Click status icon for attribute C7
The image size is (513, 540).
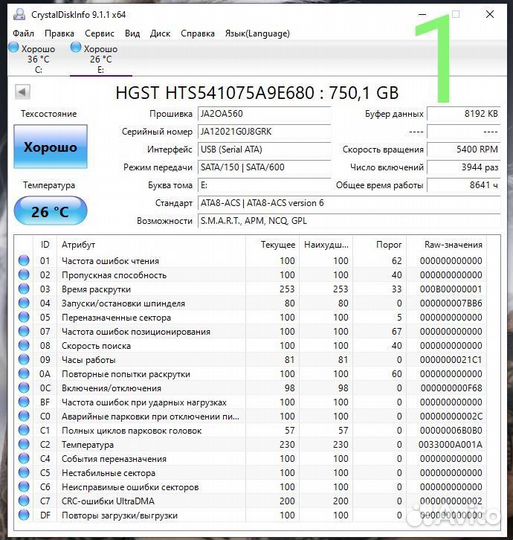coord(24,501)
